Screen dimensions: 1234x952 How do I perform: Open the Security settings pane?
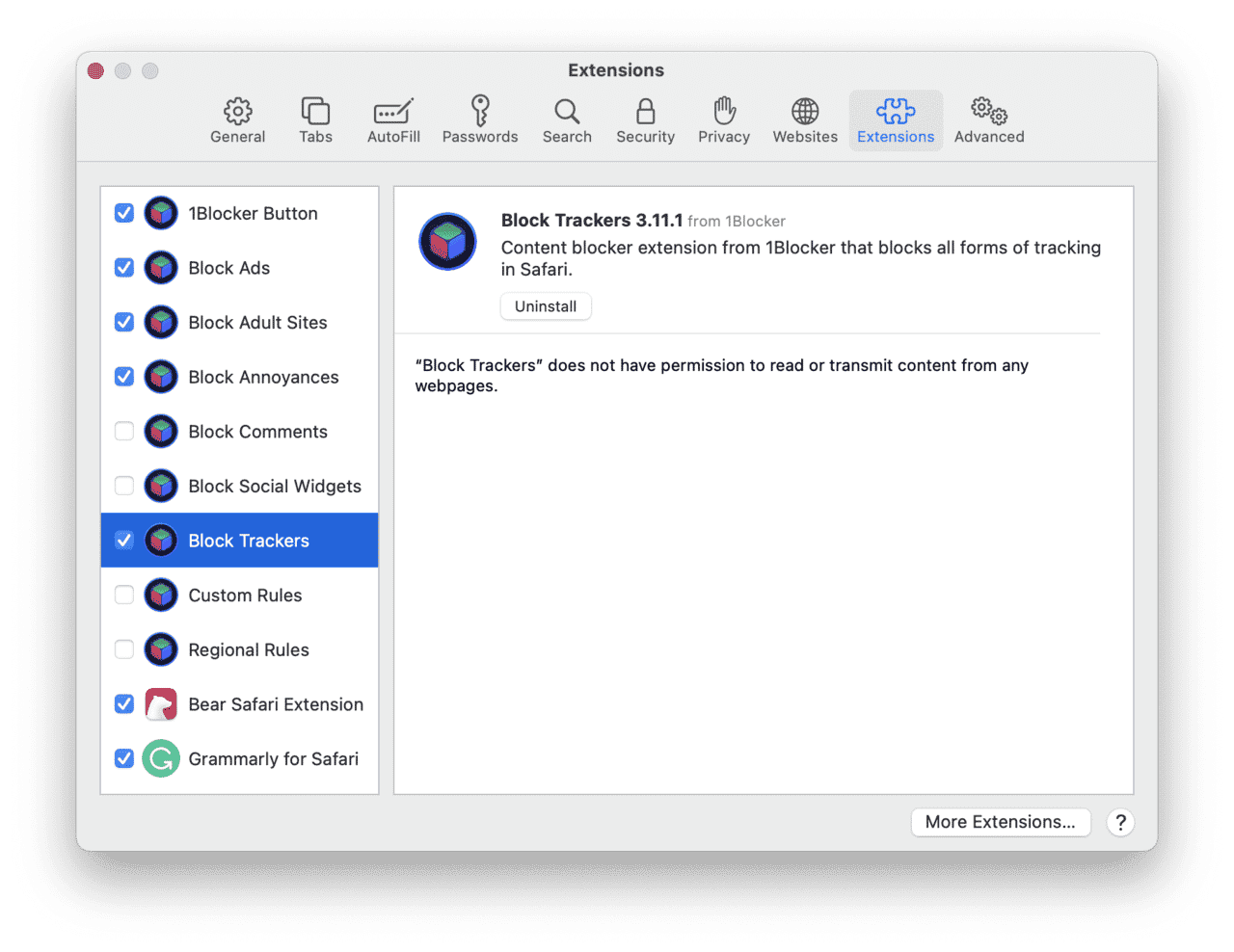pyautogui.click(x=645, y=118)
